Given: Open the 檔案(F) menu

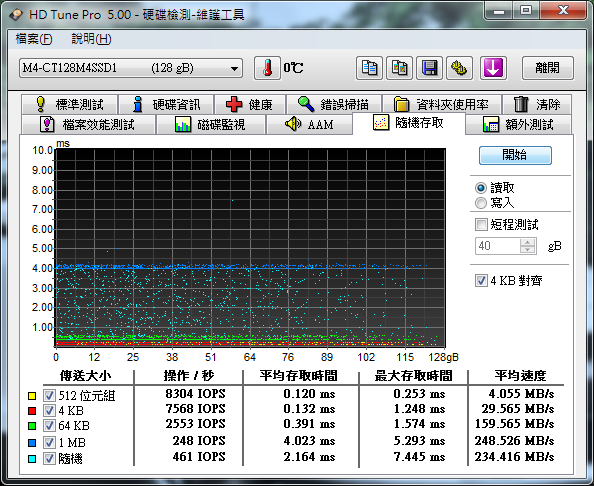Looking at the screenshot, I should pyautogui.click(x=34, y=39).
